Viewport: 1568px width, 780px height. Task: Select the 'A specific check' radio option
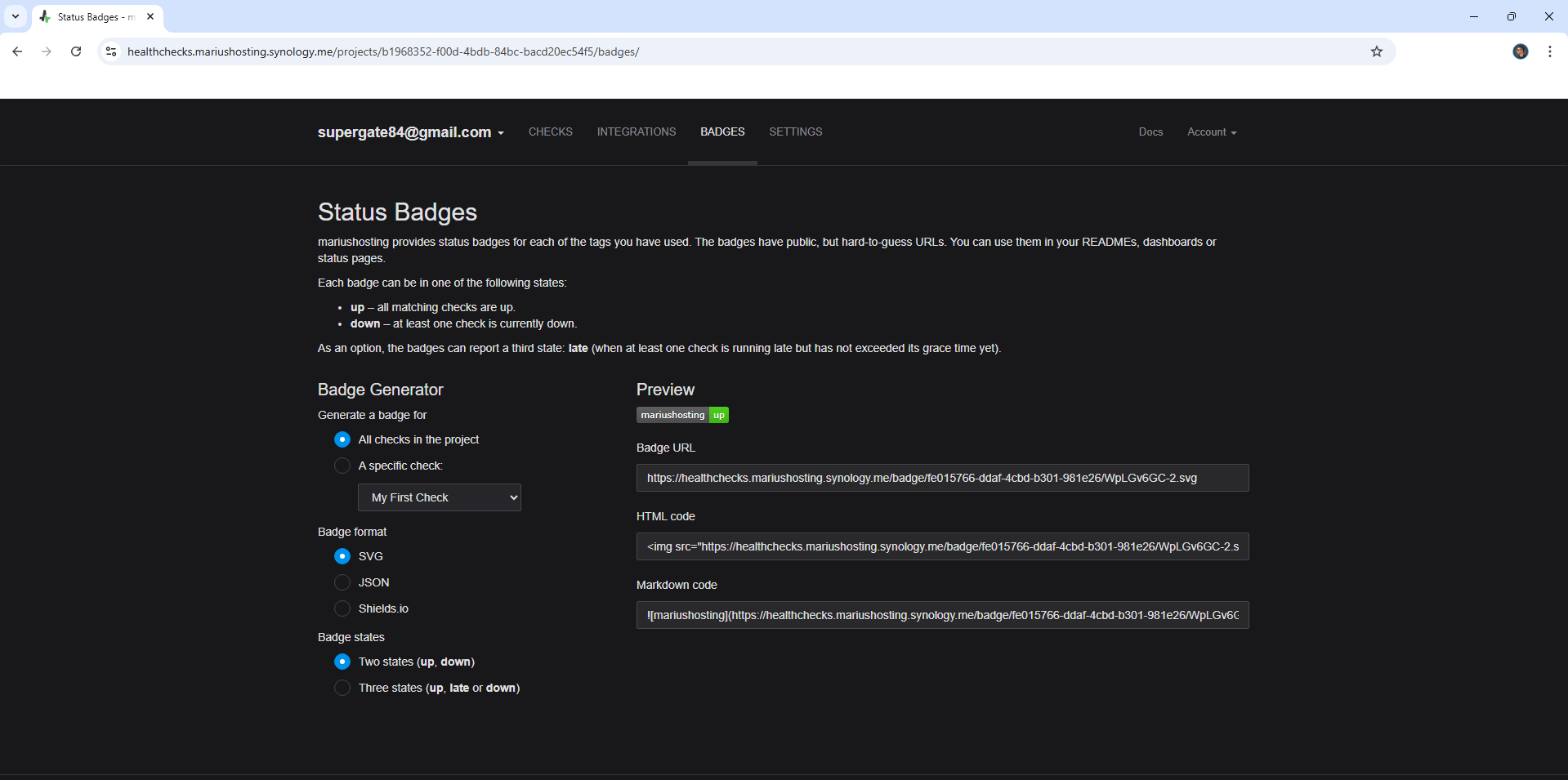342,466
